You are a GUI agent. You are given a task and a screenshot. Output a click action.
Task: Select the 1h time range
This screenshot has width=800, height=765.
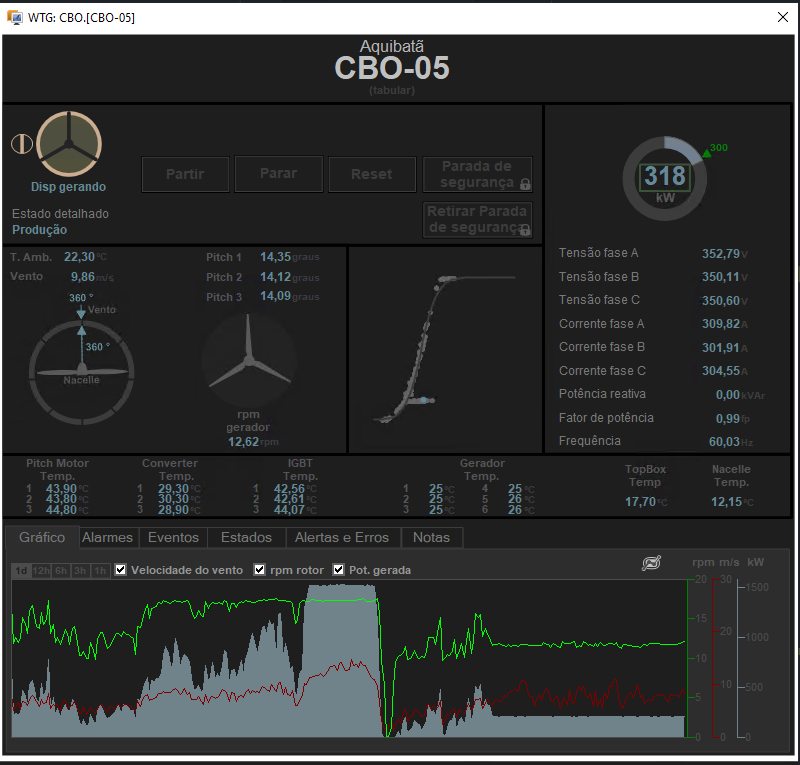pyautogui.click(x=100, y=571)
